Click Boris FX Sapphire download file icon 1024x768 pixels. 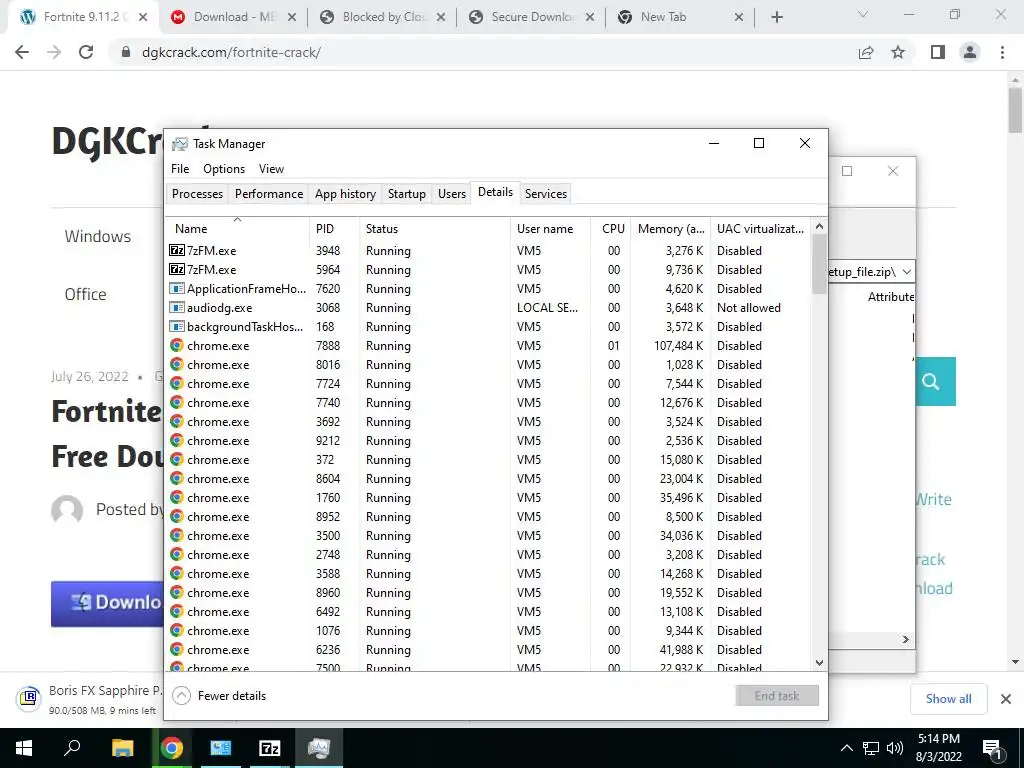29,698
